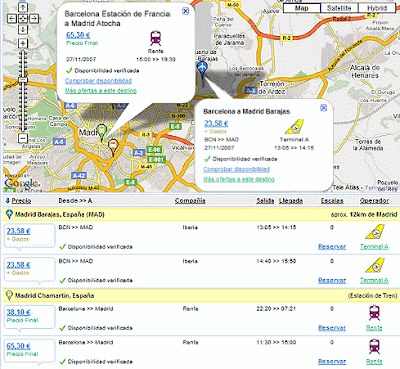
Task: Switch to Satellite map view
Action: (339, 8)
